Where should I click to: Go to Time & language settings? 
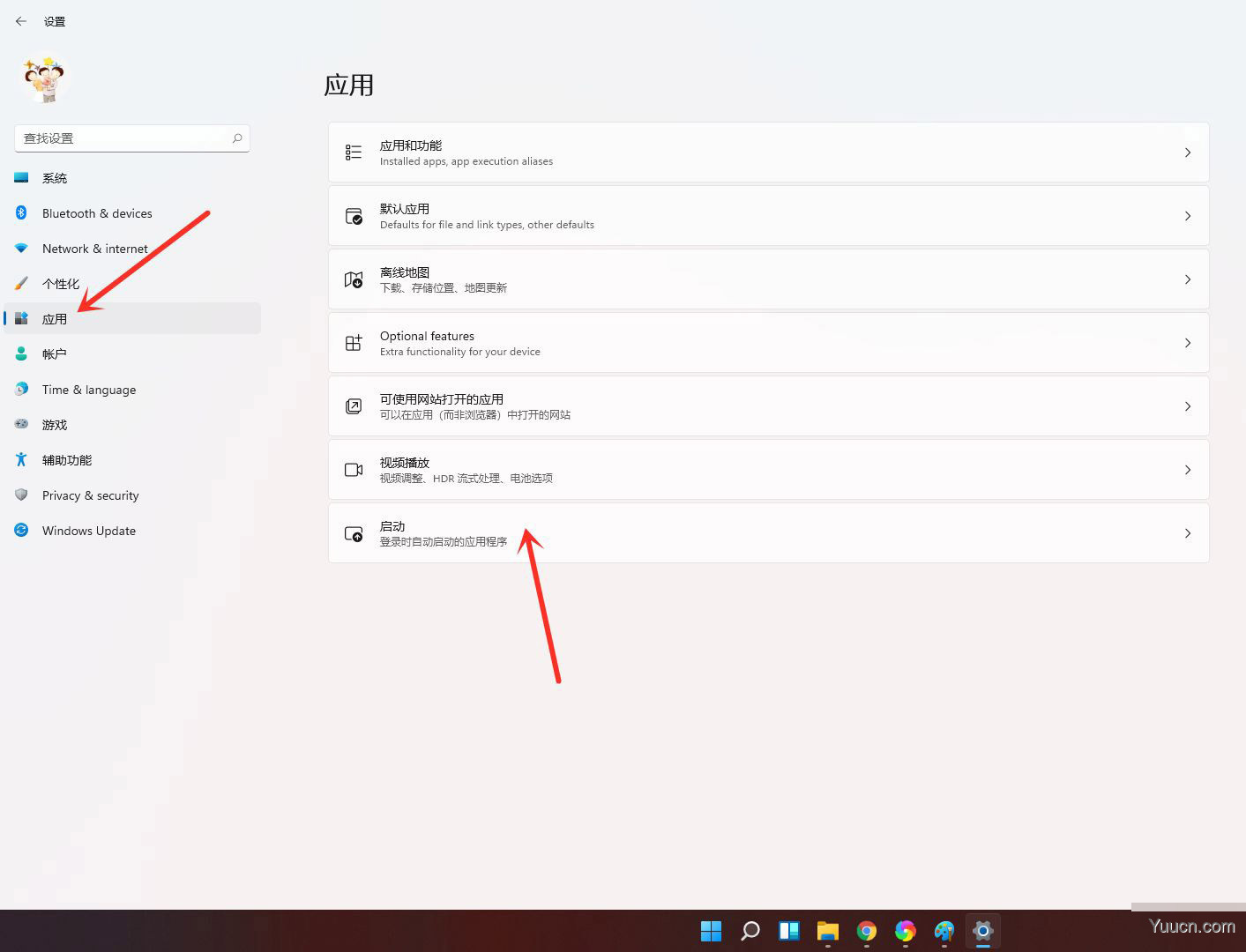[x=89, y=390]
